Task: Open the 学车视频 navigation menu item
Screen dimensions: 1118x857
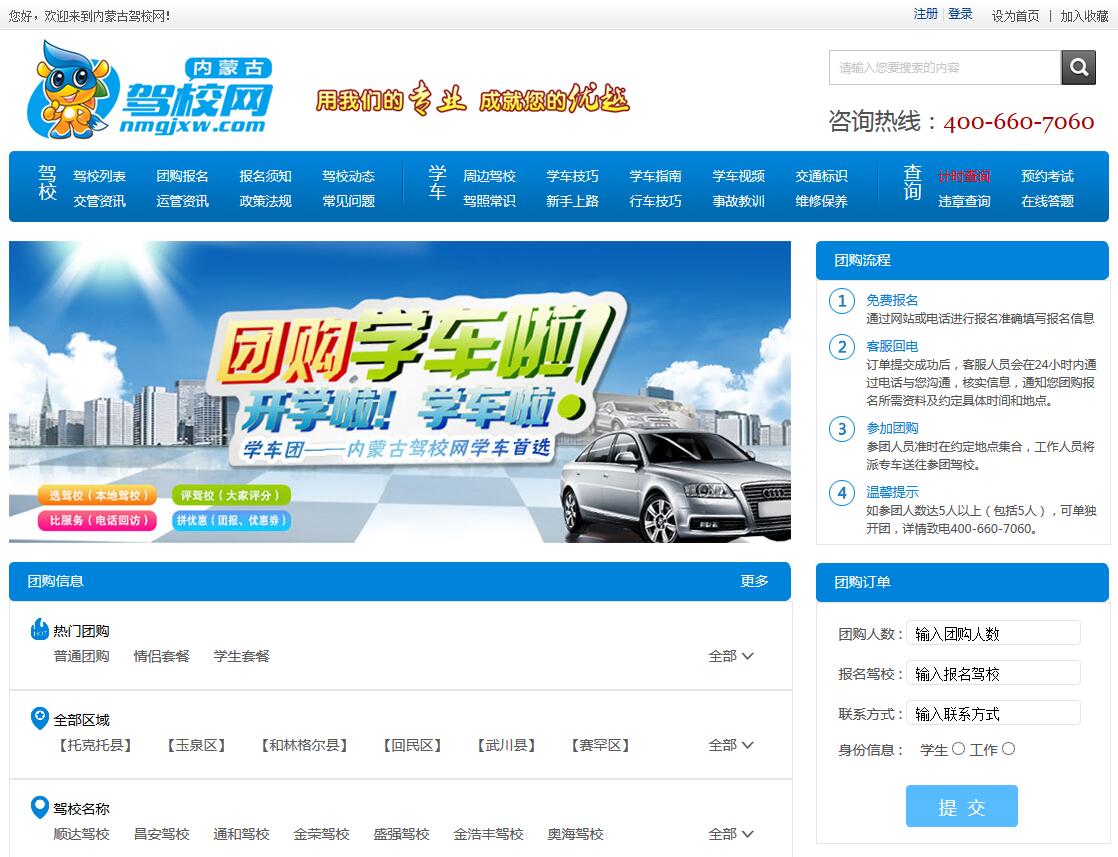Action: point(738,176)
